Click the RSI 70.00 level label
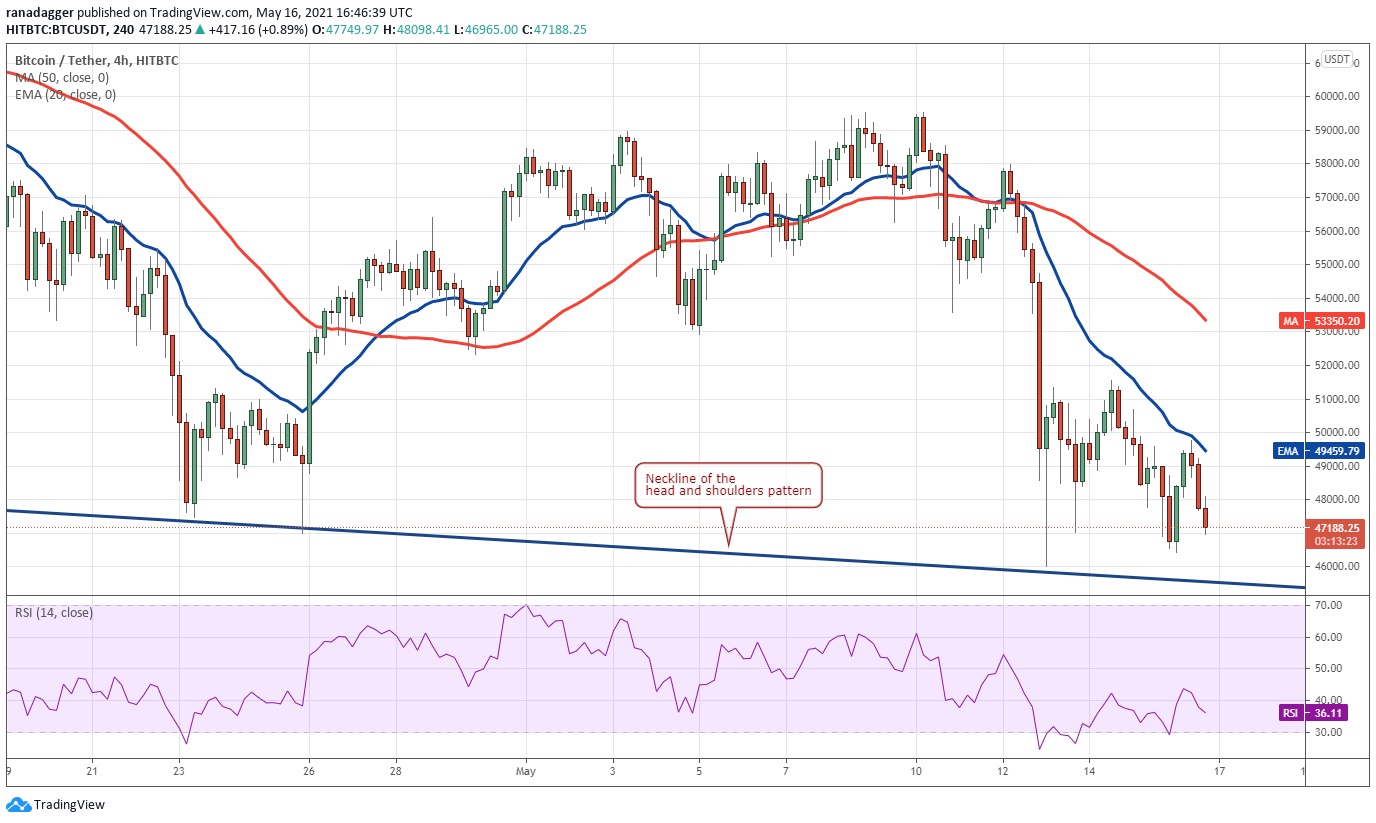The width and height of the screenshot is (1376, 823). 1330,605
